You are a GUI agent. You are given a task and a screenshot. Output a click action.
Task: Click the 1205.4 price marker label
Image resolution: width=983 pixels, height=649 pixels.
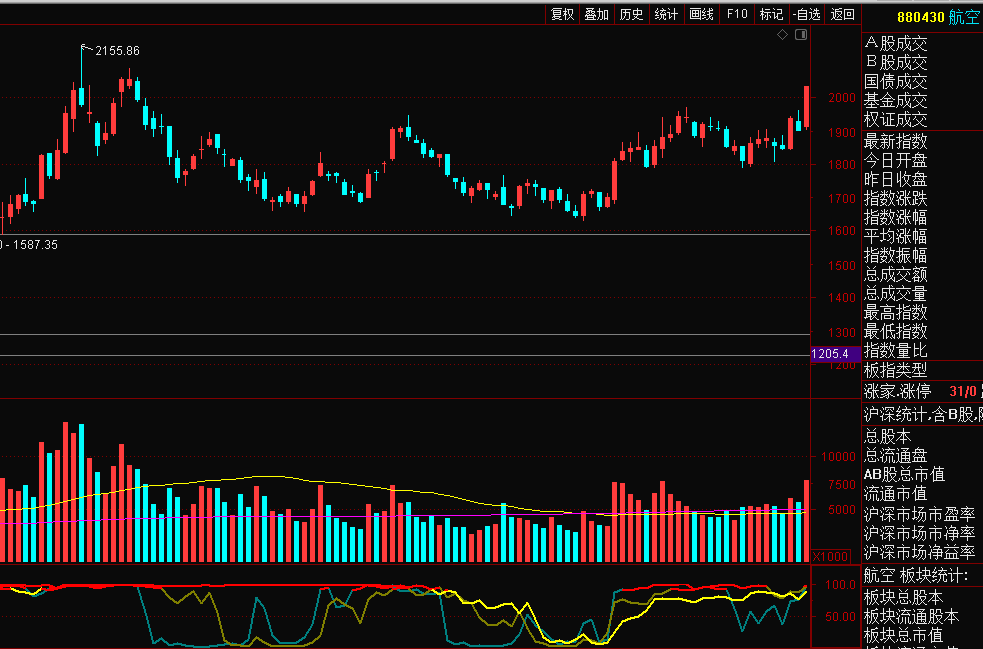pos(830,354)
